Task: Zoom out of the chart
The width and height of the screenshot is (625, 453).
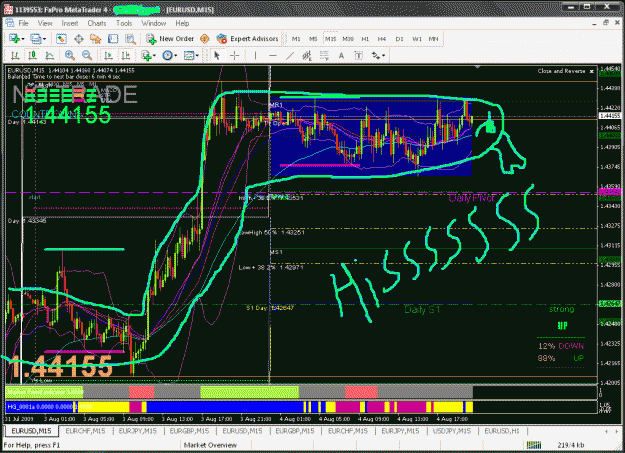Action: [87, 55]
